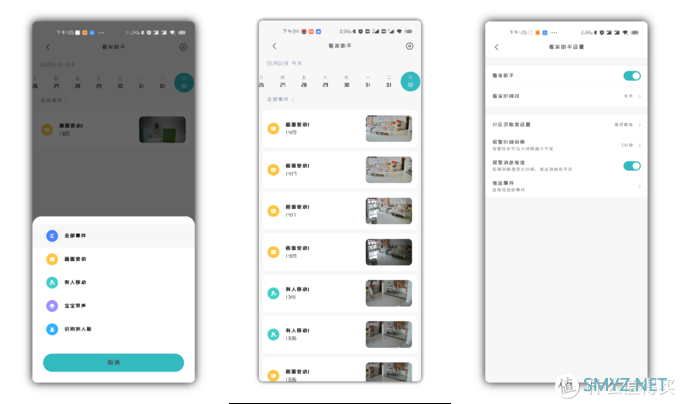Screen dimensions: 680x404
Task: Toggle the 看家助手 switch off
Action: coord(632,76)
